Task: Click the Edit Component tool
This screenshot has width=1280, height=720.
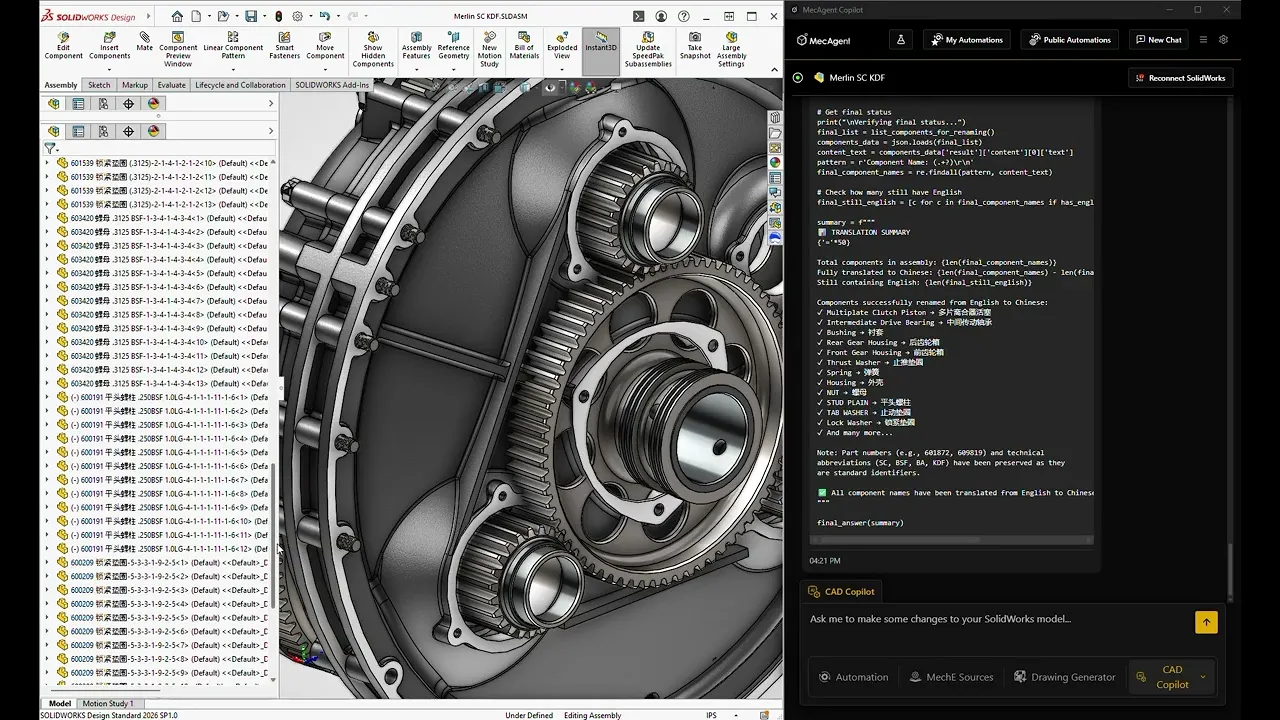Action: tap(63, 45)
